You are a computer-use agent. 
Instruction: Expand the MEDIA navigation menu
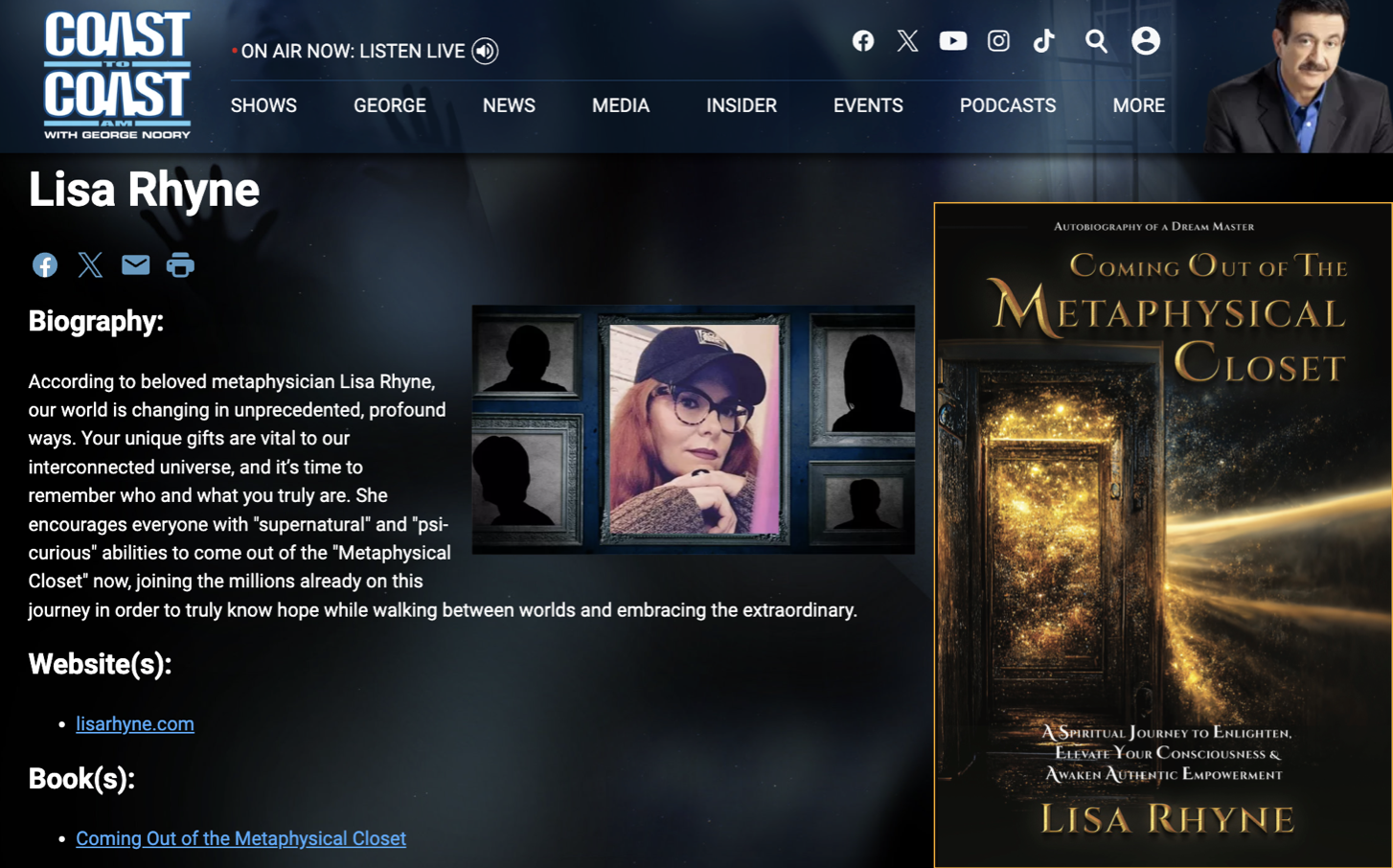pos(620,106)
